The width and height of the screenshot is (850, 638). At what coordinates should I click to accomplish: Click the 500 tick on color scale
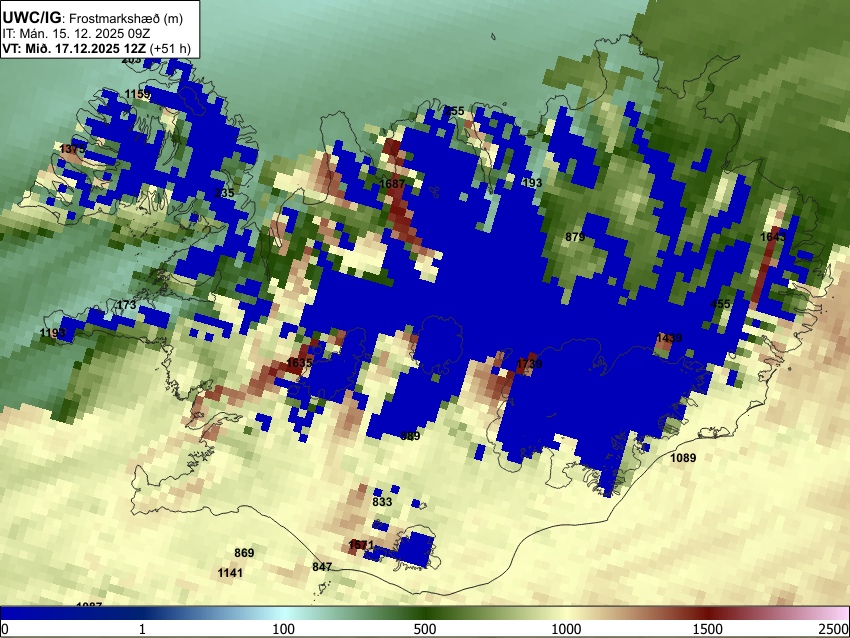(x=425, y=629)
